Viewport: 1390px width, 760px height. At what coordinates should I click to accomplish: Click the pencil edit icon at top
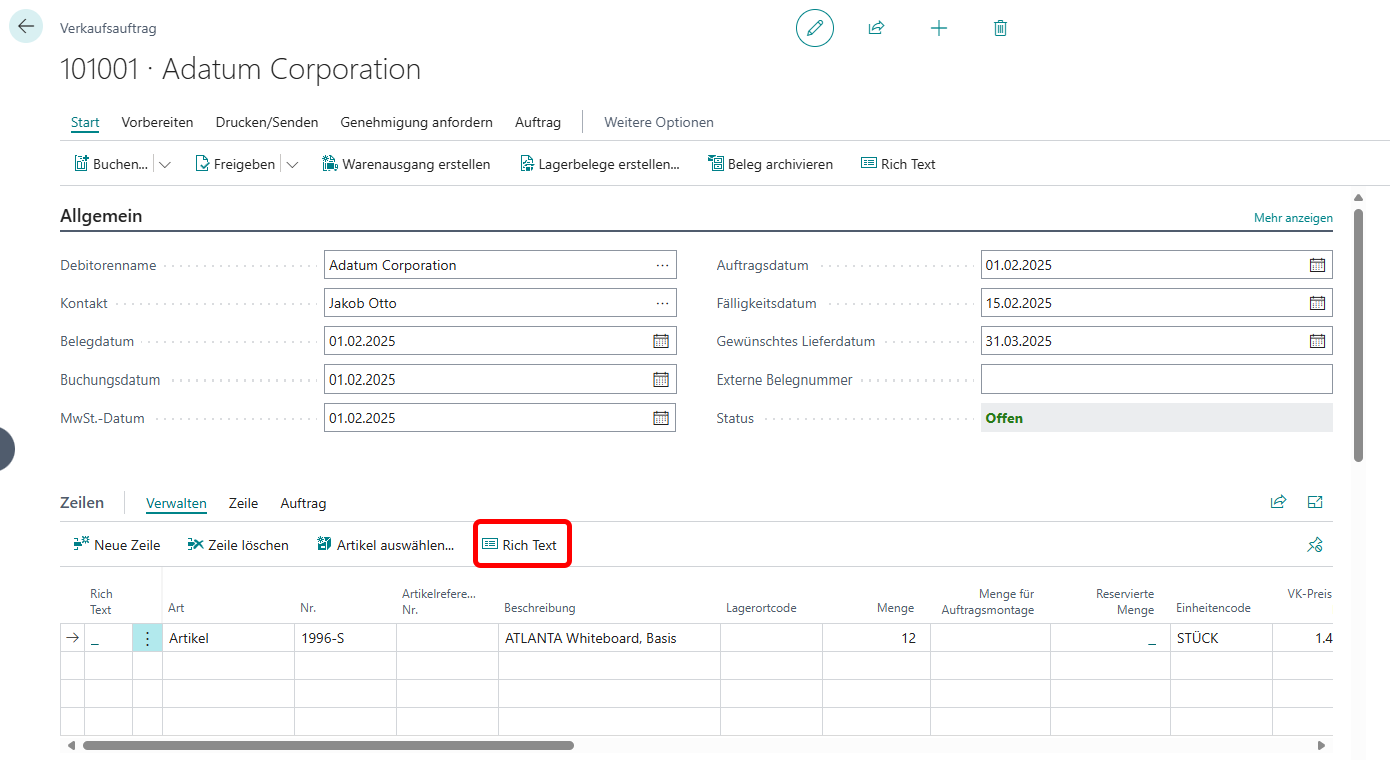[814, 28]
